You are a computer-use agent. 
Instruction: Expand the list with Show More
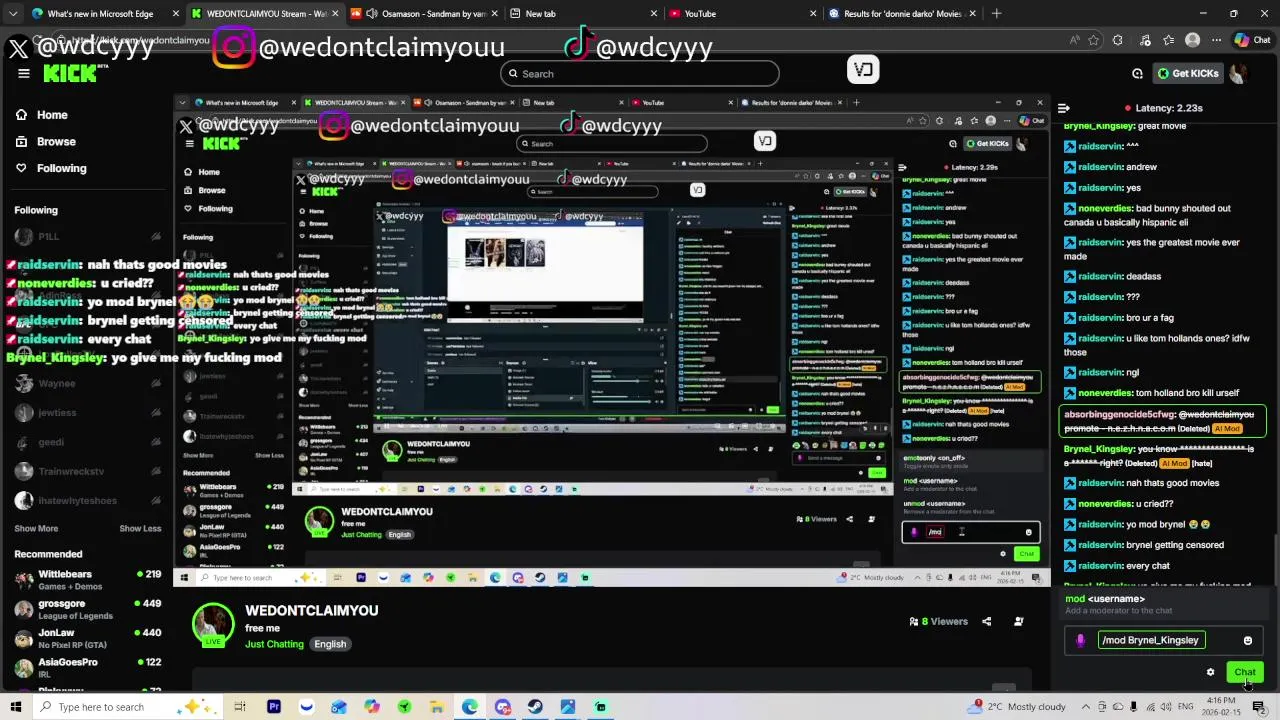point(36,528)
